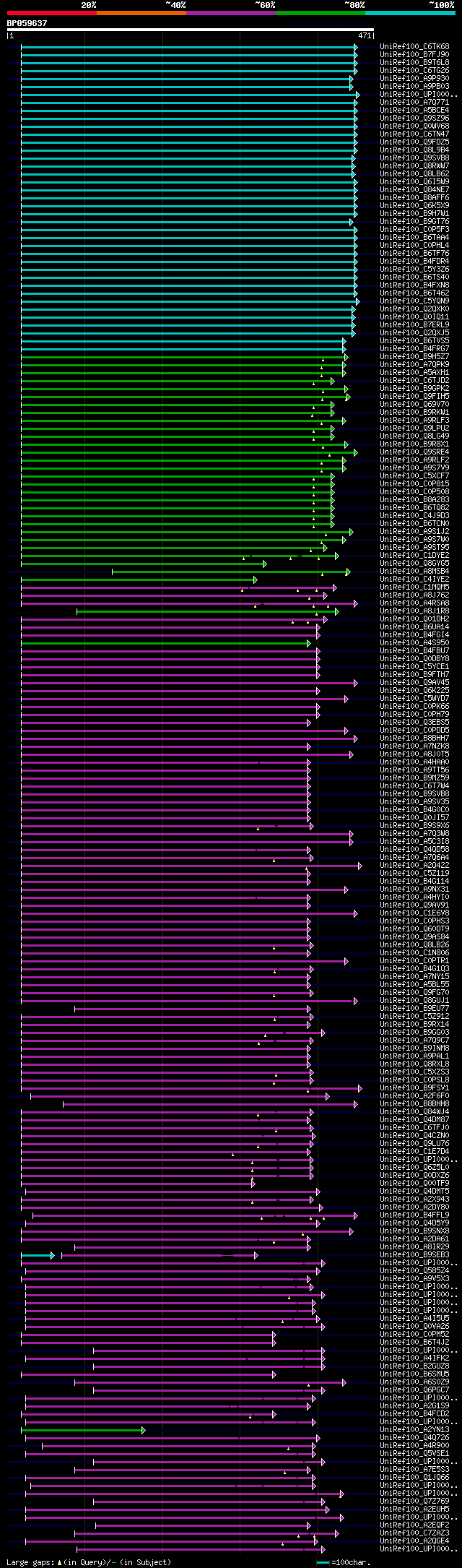Viewport: 462px width, 1568px height.
Task: Click the cyan ~100% identity legend segment
Action: click(410, 13)
